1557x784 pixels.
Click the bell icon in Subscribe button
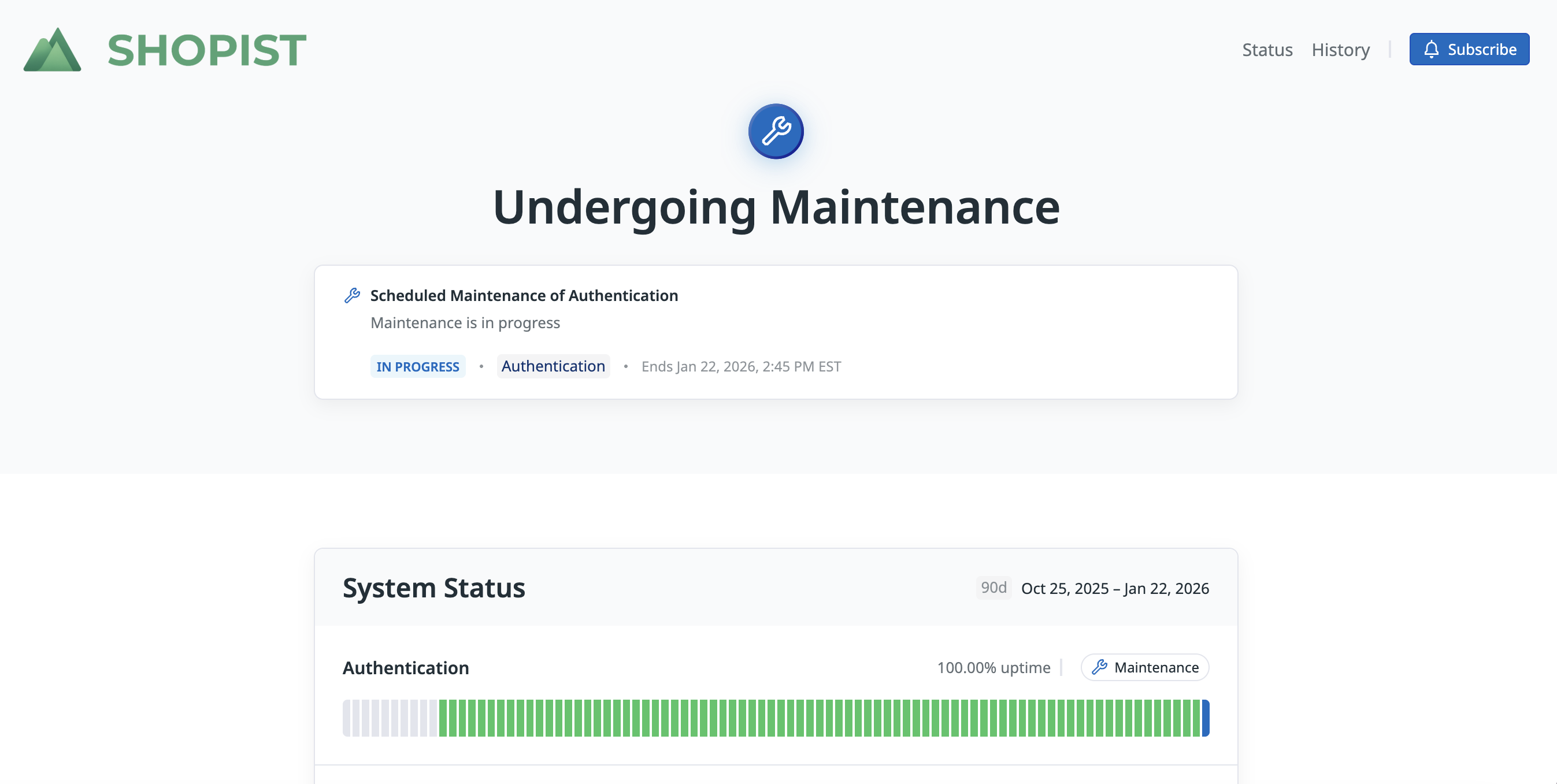(1430, 49)
